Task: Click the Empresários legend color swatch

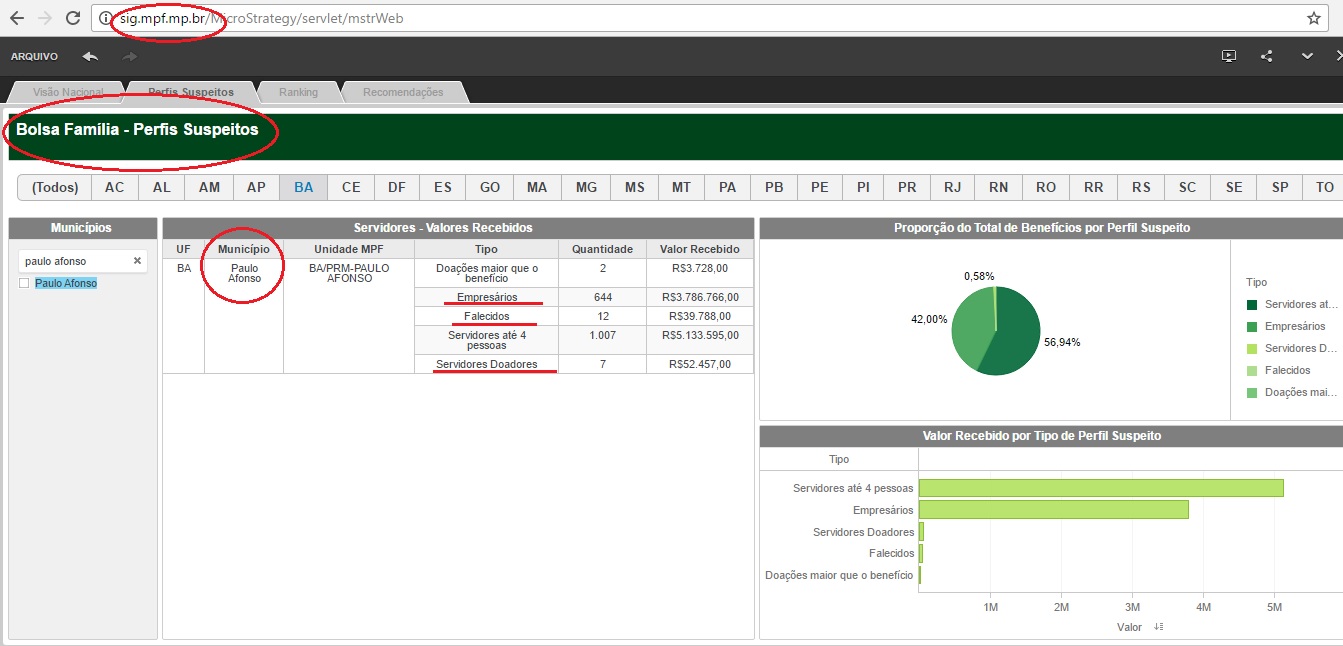Action: [x=1253, y=326]
